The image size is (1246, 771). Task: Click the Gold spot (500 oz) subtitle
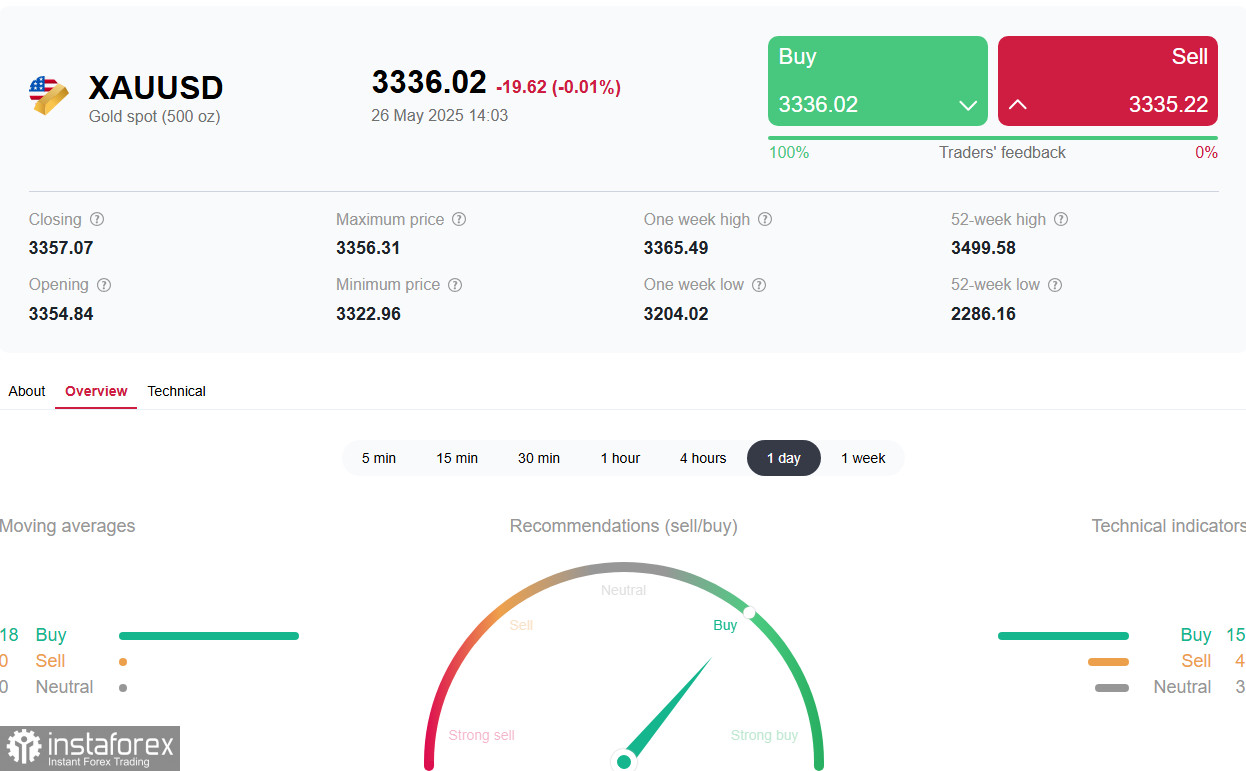[154, 116]
